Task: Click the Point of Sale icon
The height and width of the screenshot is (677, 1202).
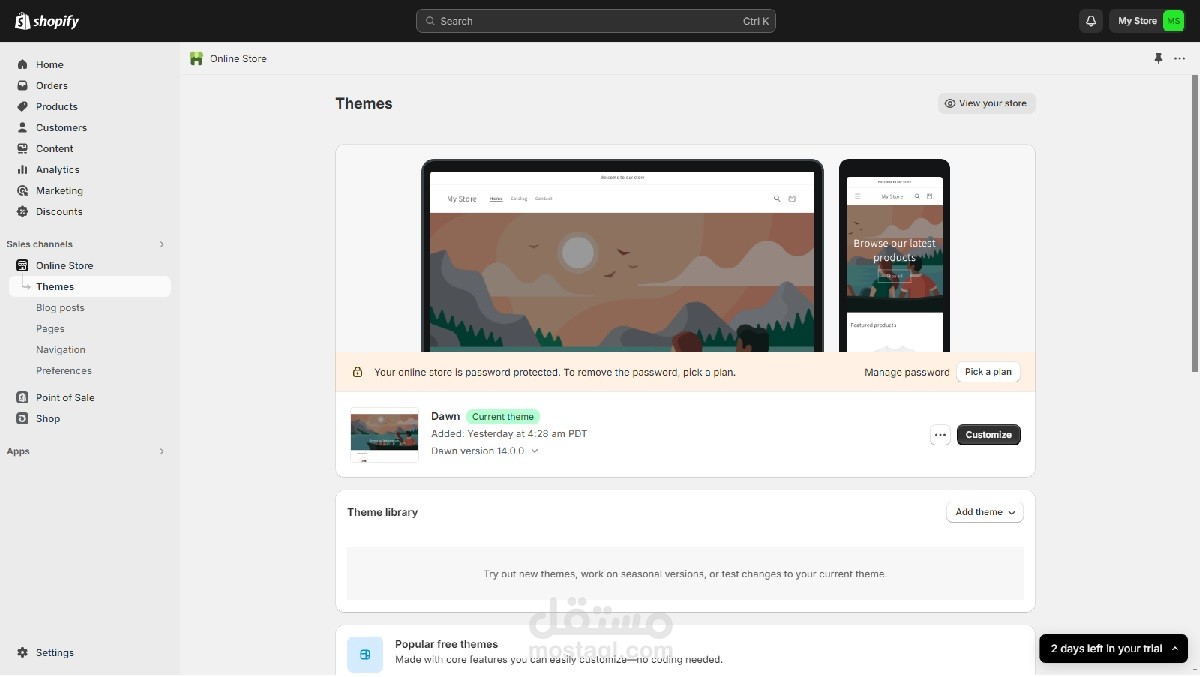Action: [23, 398]
